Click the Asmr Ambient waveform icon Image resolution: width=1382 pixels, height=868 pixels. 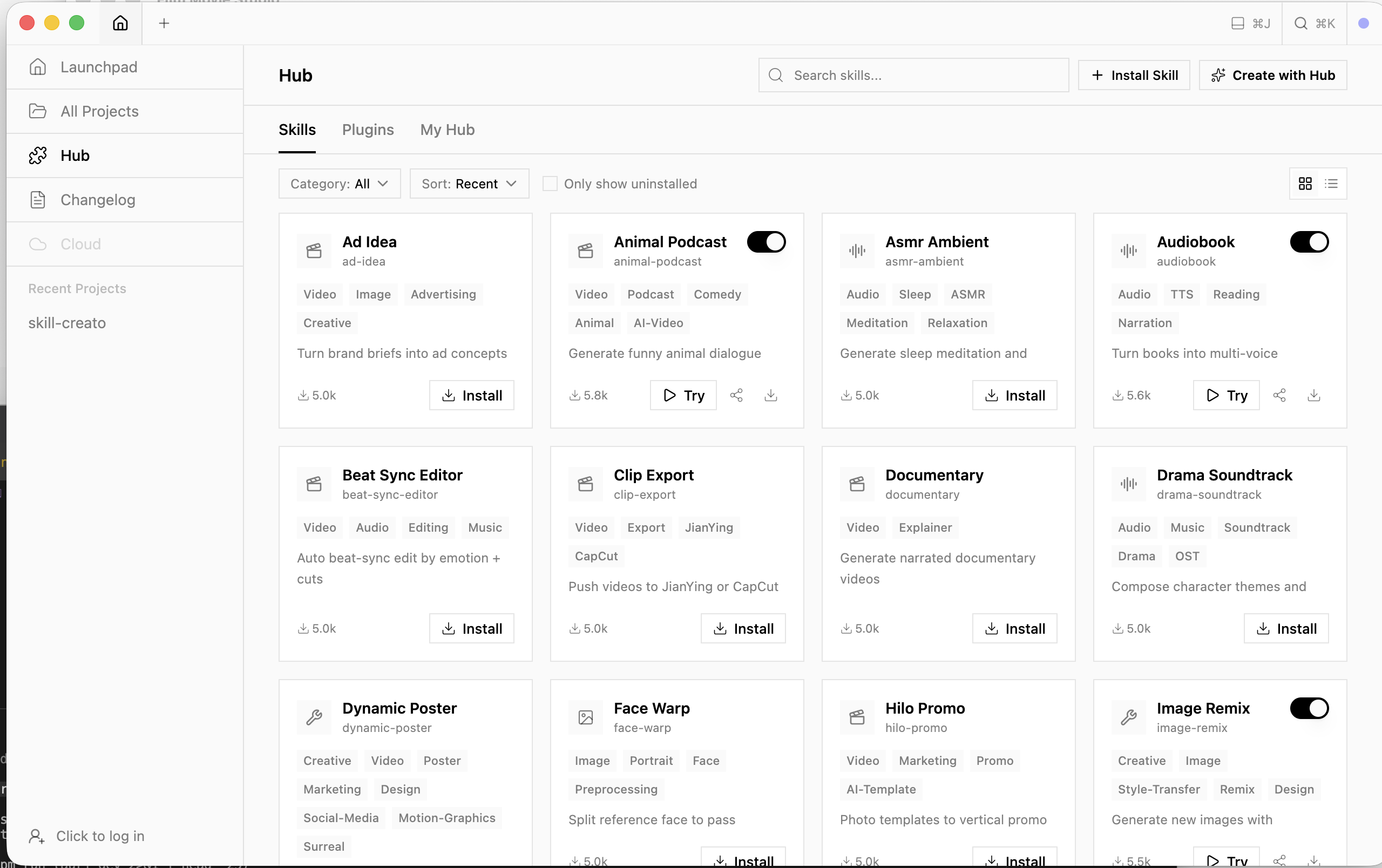pos(857,250)
